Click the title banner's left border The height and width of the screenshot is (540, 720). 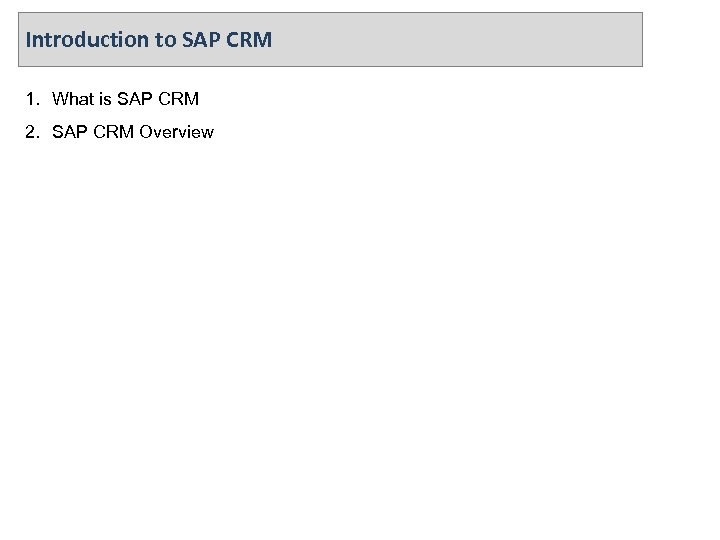point(17,40)
